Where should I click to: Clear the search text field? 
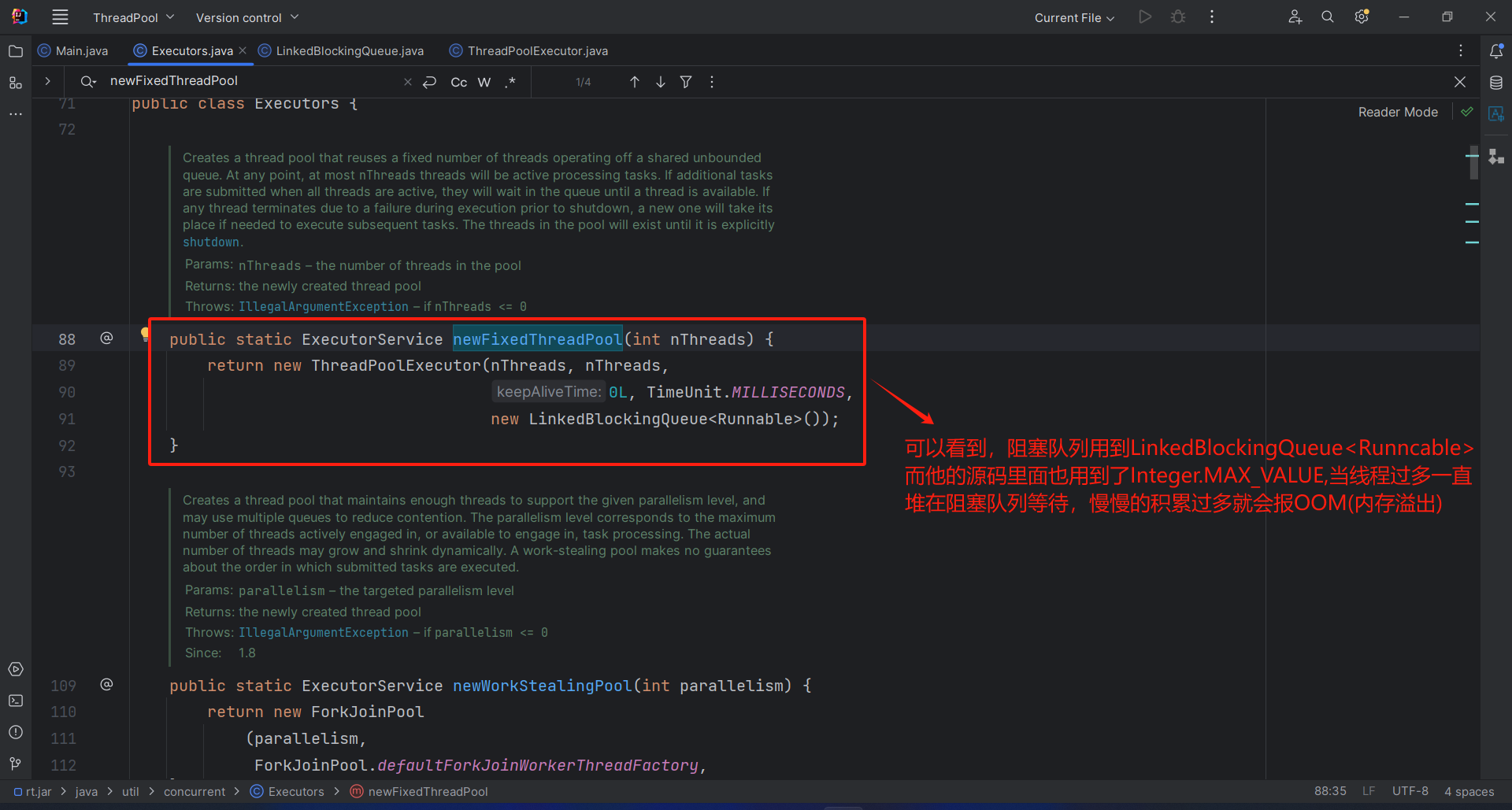point(407,82)
